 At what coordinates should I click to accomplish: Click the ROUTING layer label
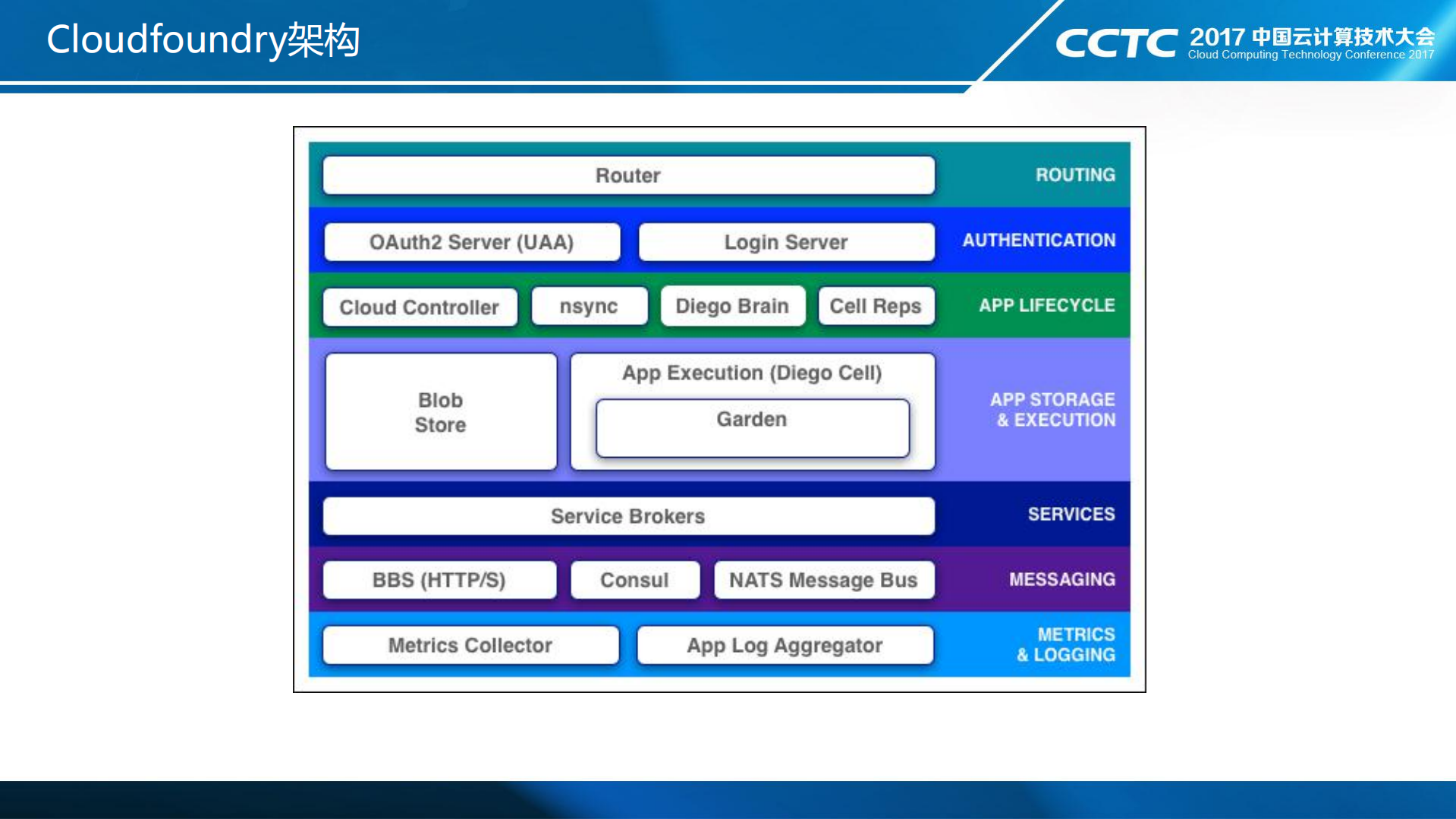[1075, 175]
